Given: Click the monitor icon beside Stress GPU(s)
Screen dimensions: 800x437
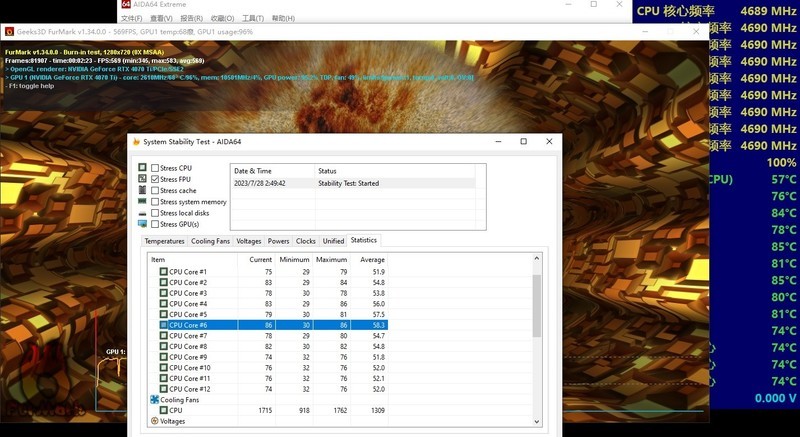Looking at the screenshot, I should pyautogui.click(x=142, y=224).
